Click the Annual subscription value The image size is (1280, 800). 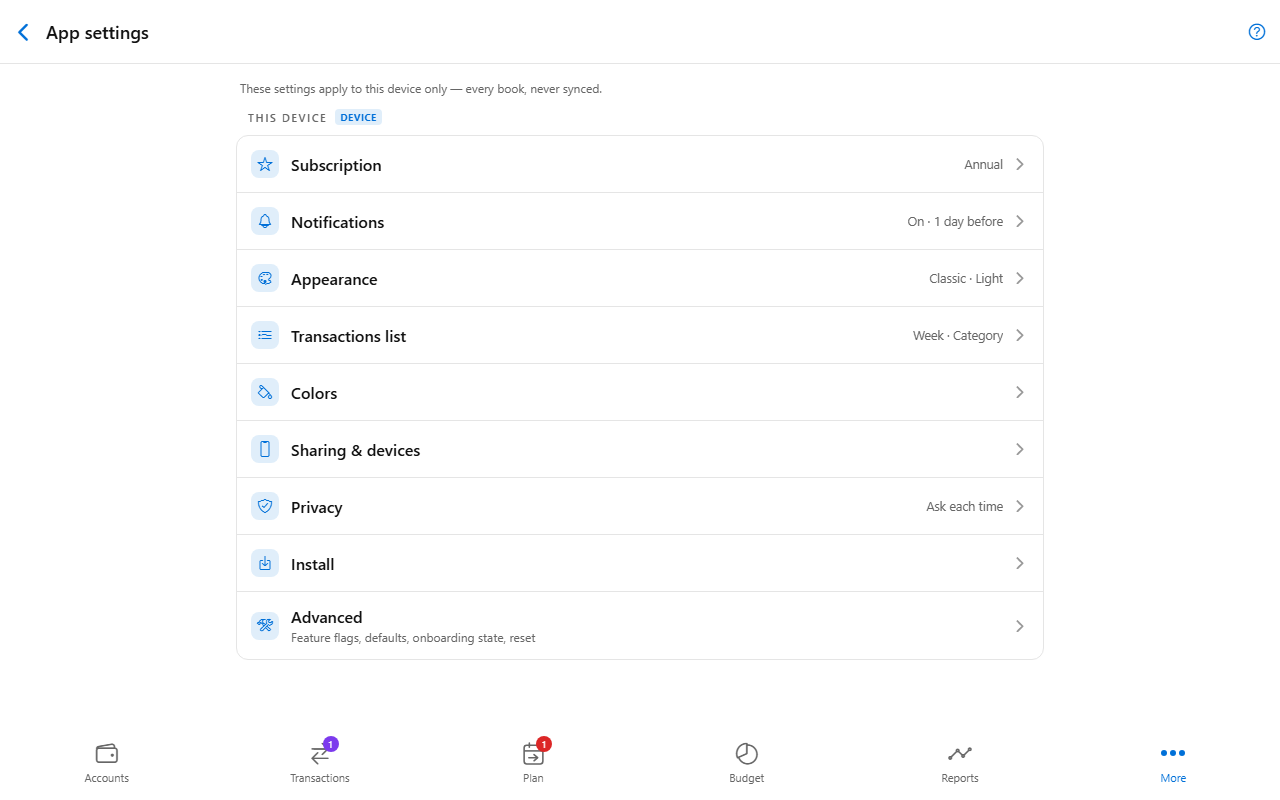[x=983, y=165]
